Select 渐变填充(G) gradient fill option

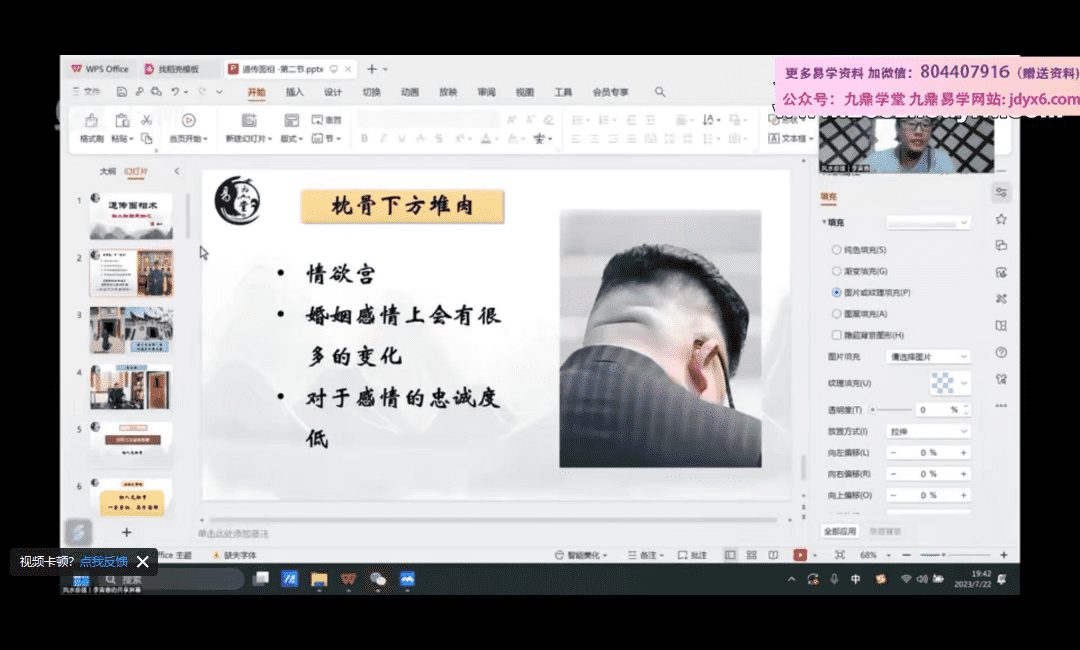coord(836,271)
